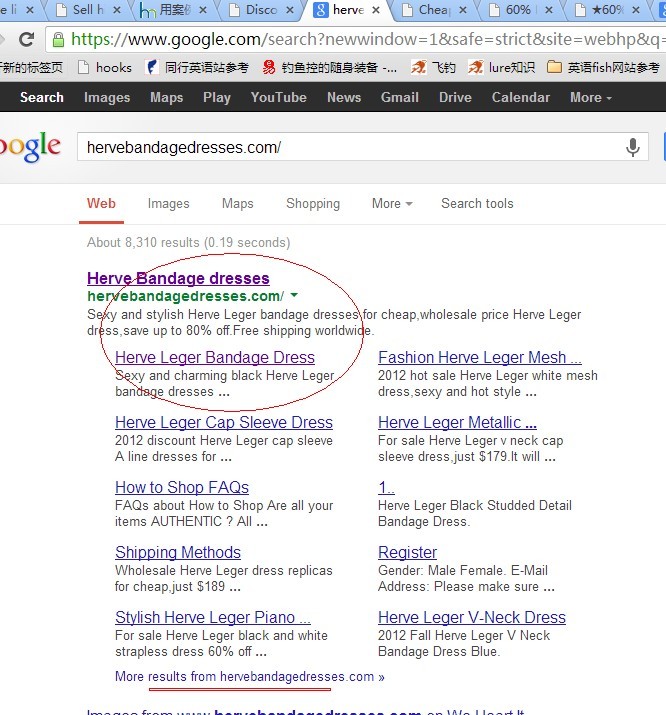Open Gmail from the Google bar

[x=400, y=97]
